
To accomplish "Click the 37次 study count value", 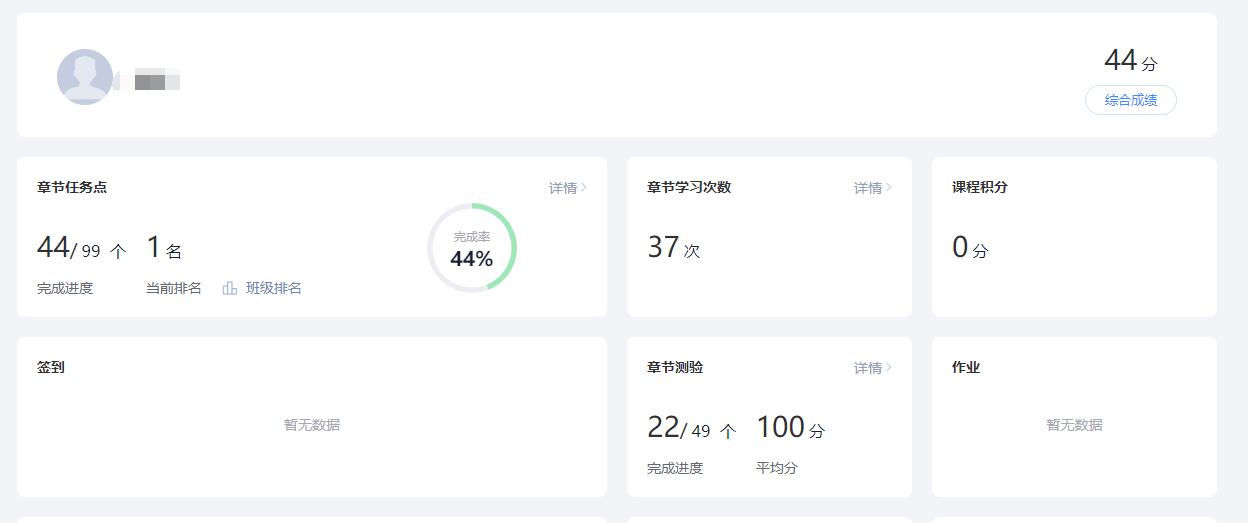I will tap(673, 248).
